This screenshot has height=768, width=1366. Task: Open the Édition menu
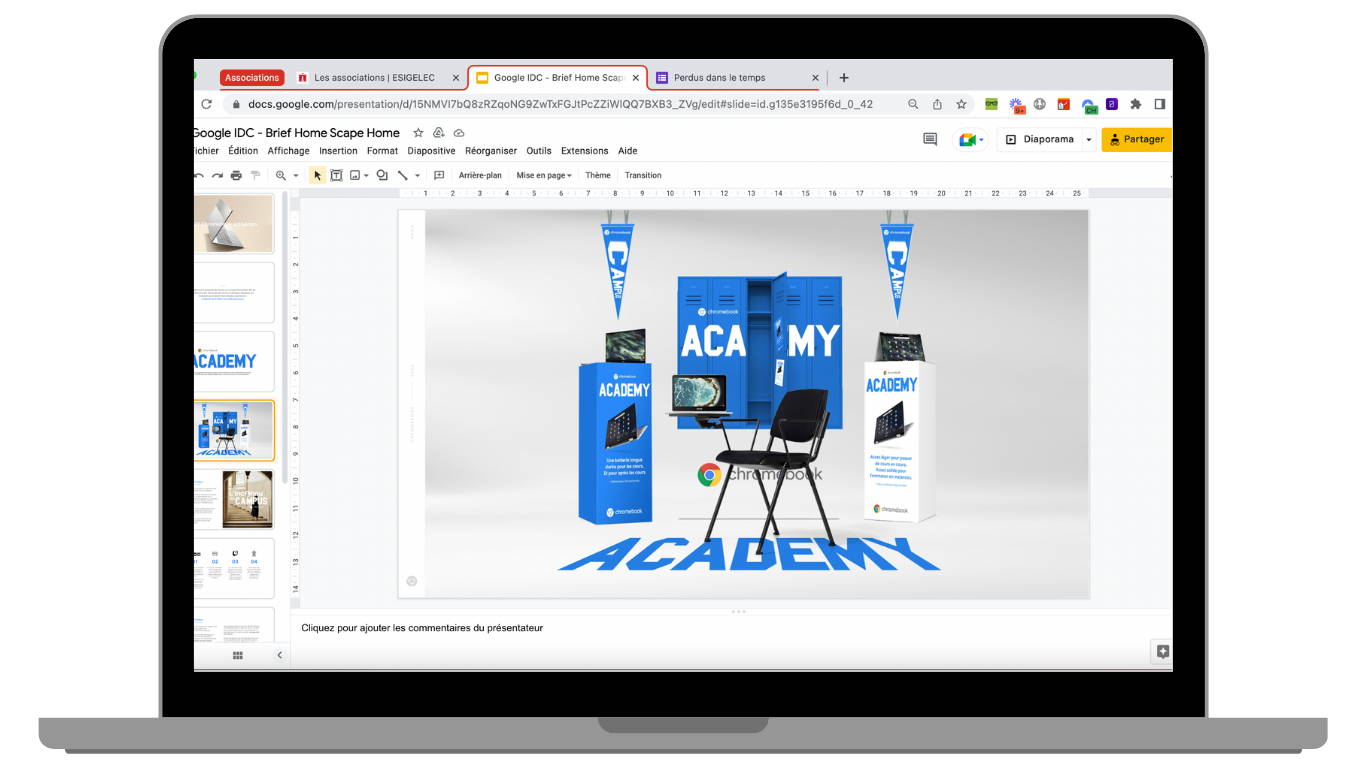(x=243, y=151)
